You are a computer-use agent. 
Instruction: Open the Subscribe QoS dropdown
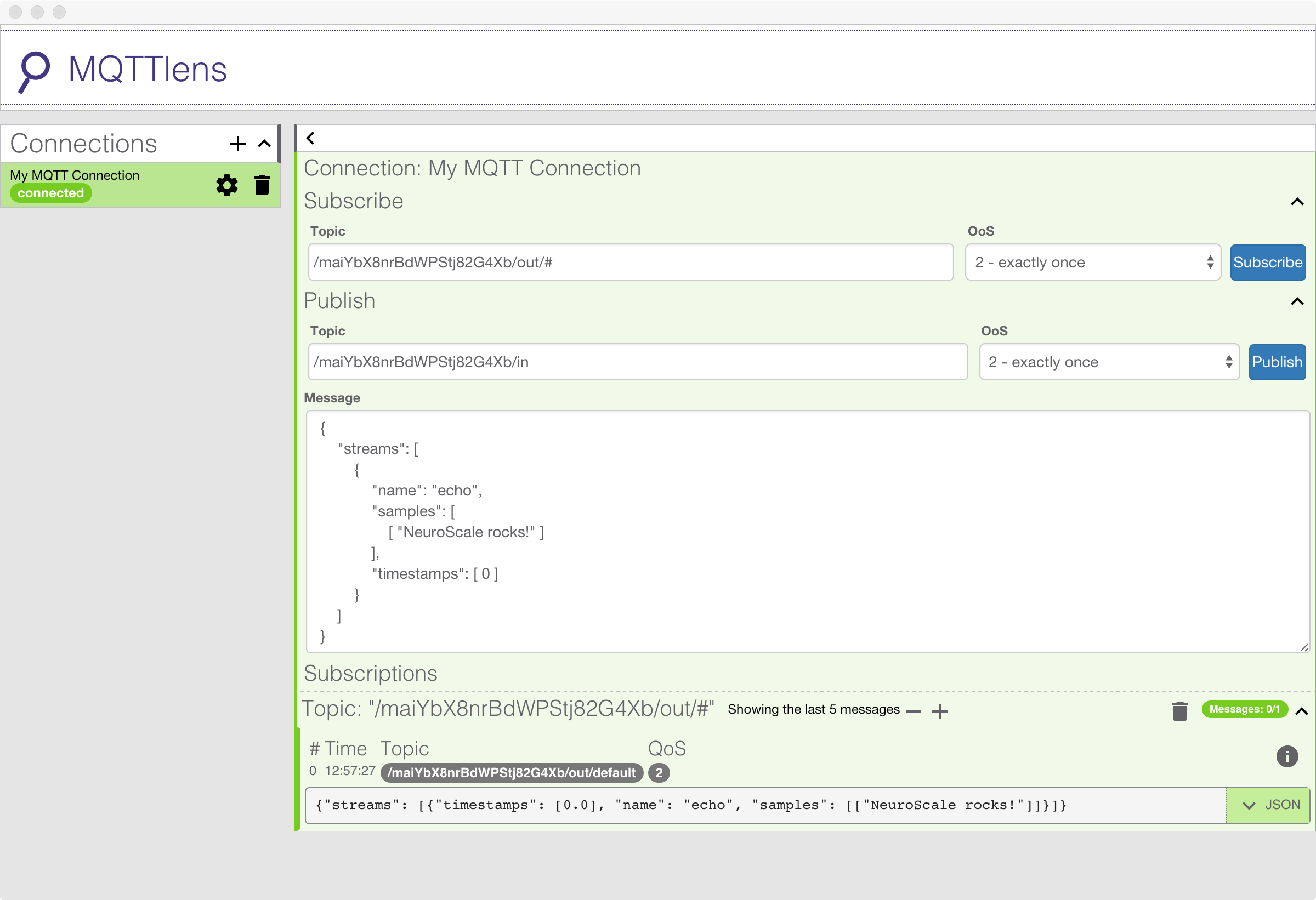pyautogui.click(x=1093, y=262)
